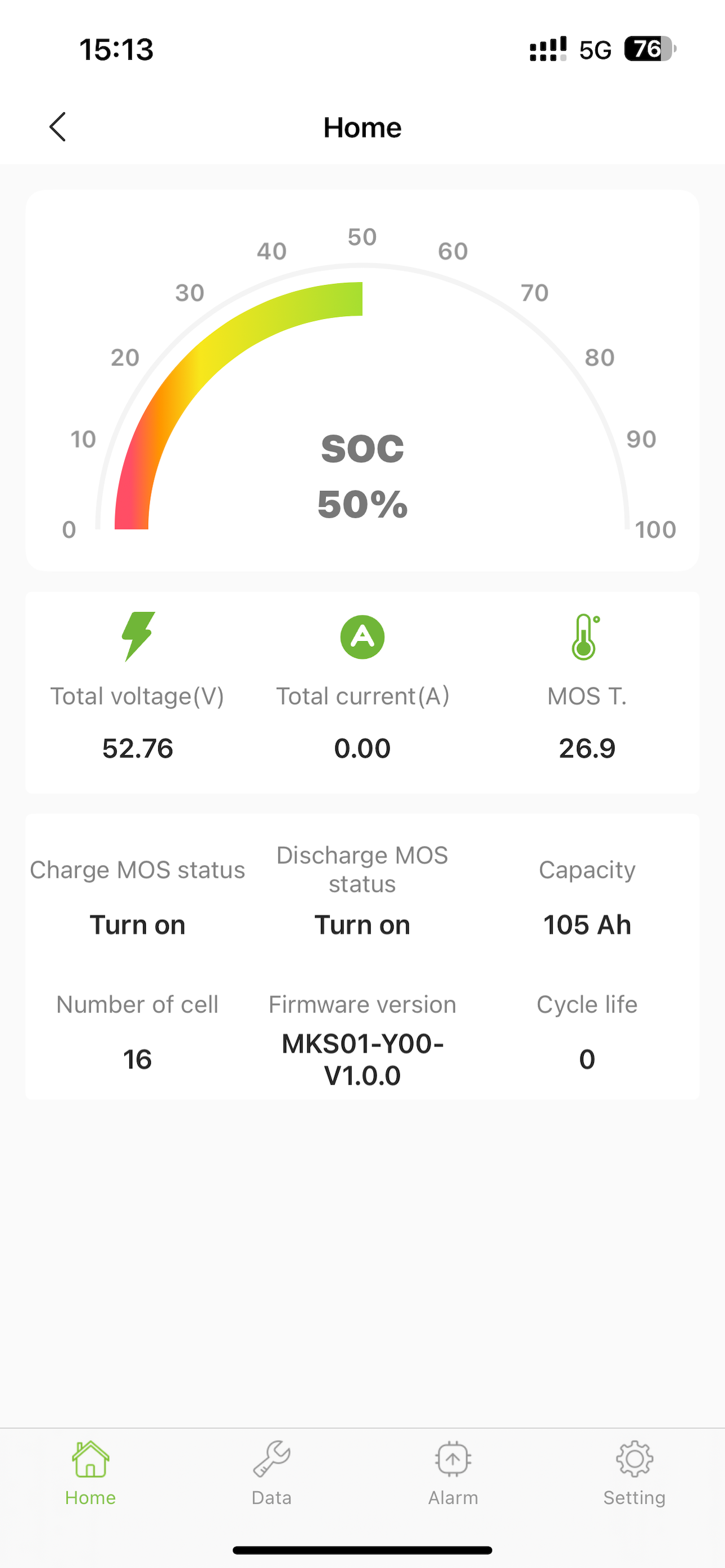This screenshot has width=725, height=1568.
Task: Tap the Setting gear icon
Action: pyautogui.click(x=634, y=1458)
